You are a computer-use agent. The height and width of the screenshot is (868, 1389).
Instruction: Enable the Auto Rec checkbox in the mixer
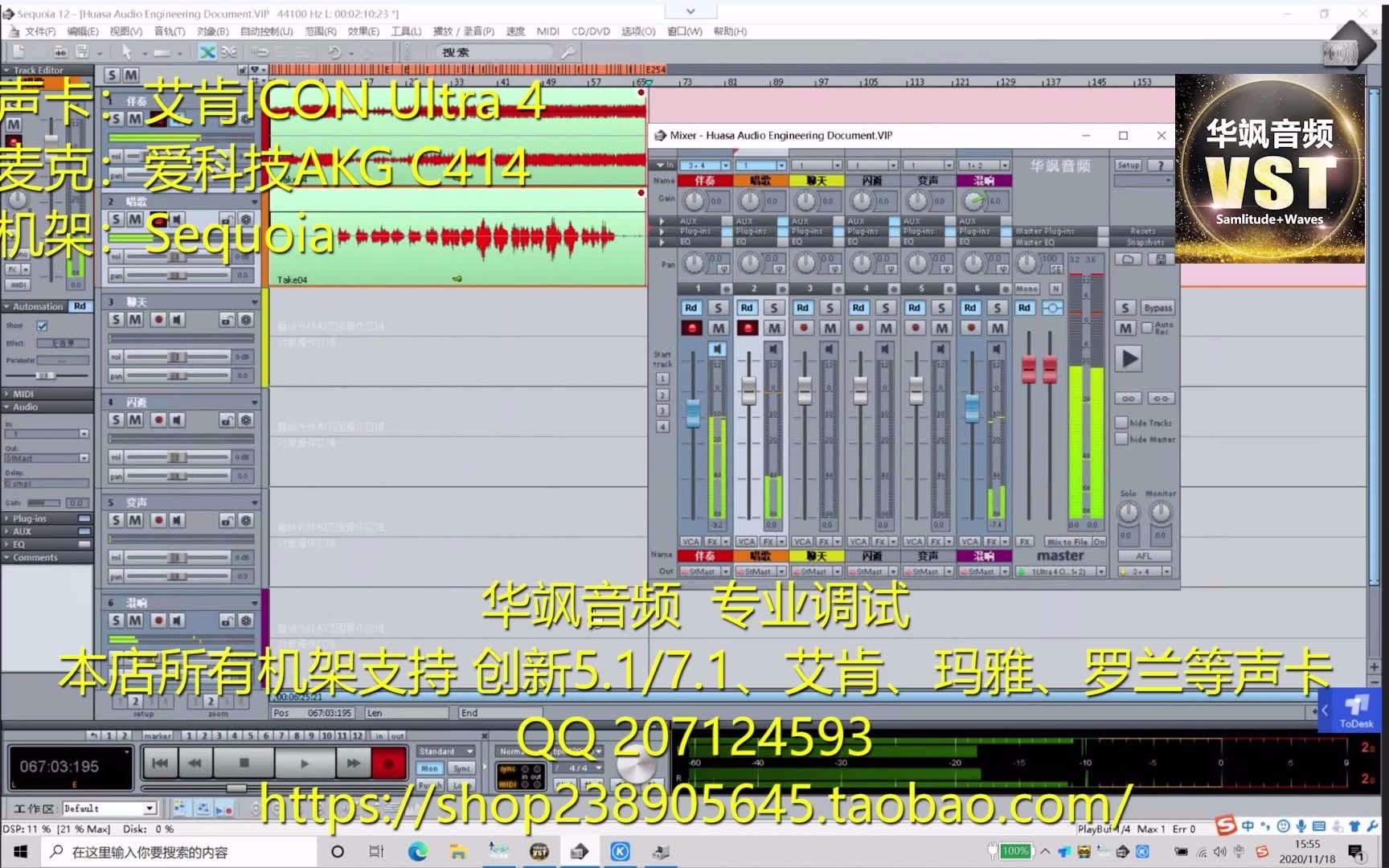tap(1147, 327)
